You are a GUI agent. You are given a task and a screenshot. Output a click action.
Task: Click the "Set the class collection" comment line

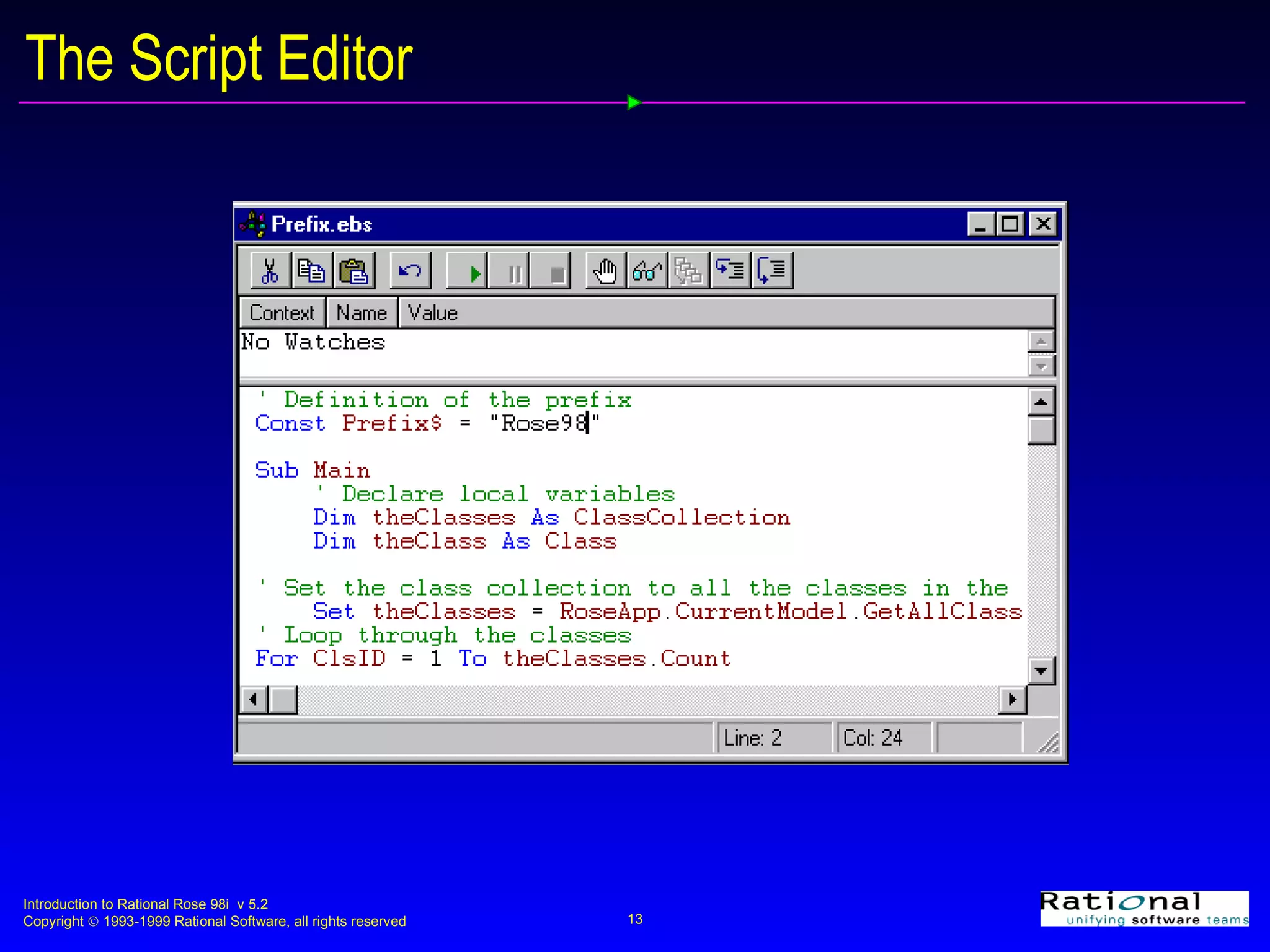click(x=632, y=588)
